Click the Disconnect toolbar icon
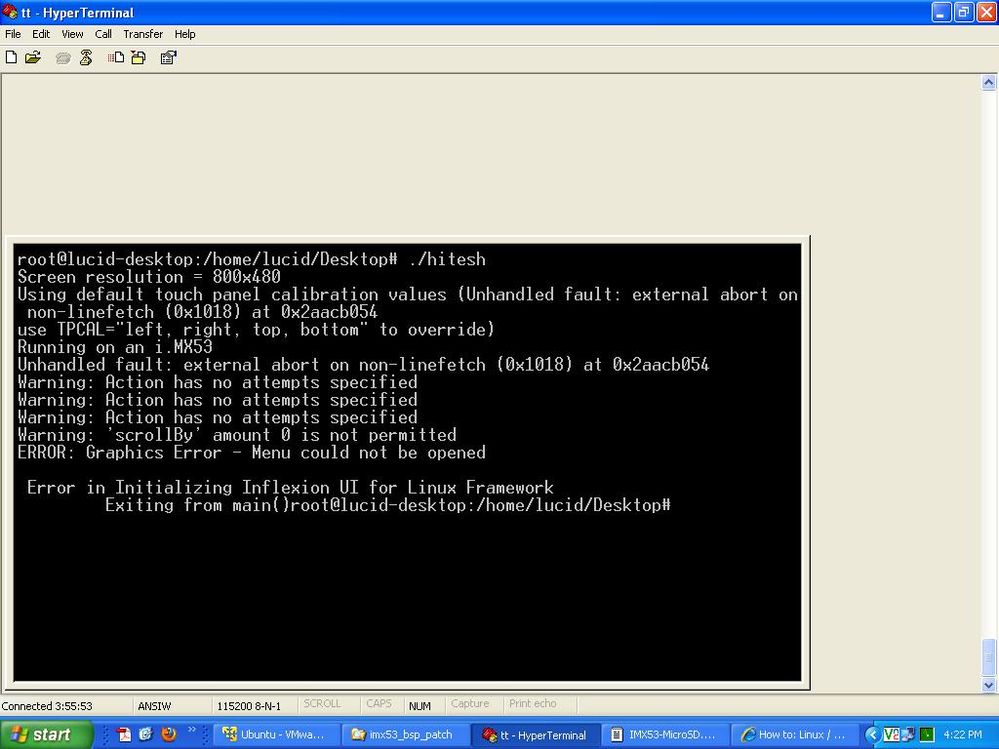This screenshot has width=999, height=749. click(x=86, y=57)
